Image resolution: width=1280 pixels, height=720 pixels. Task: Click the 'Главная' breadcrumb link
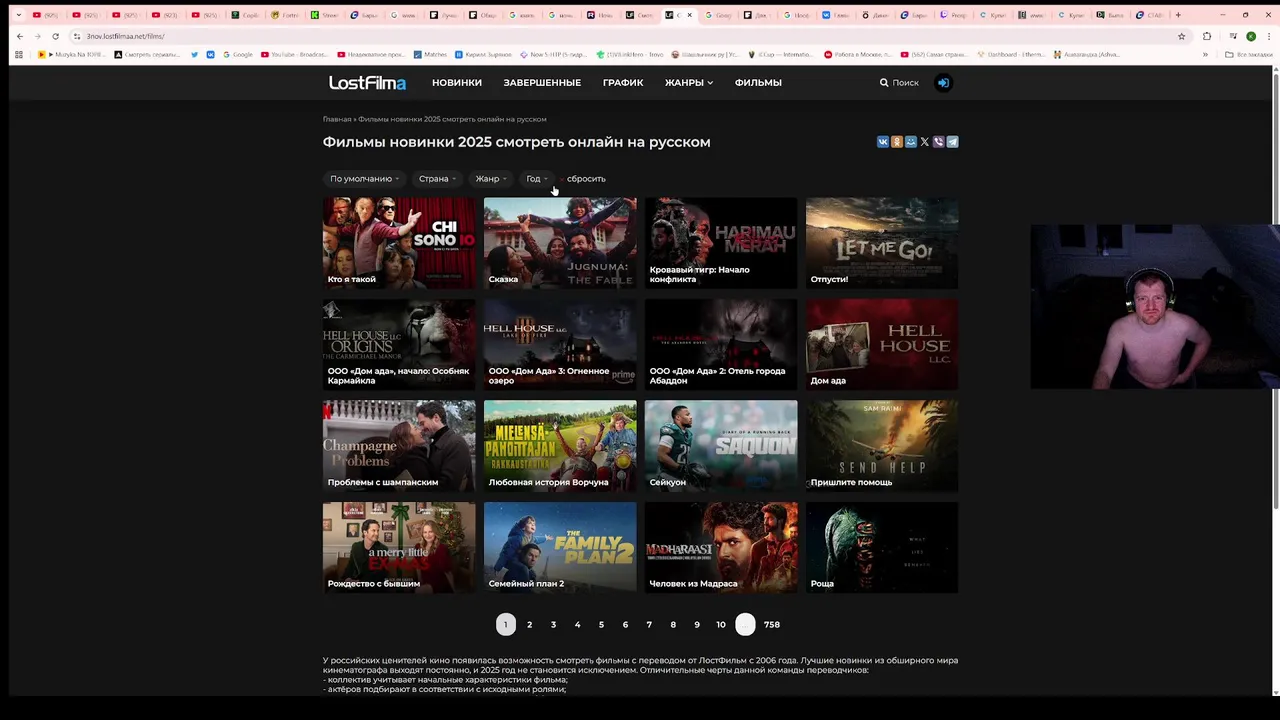point(337,119)
